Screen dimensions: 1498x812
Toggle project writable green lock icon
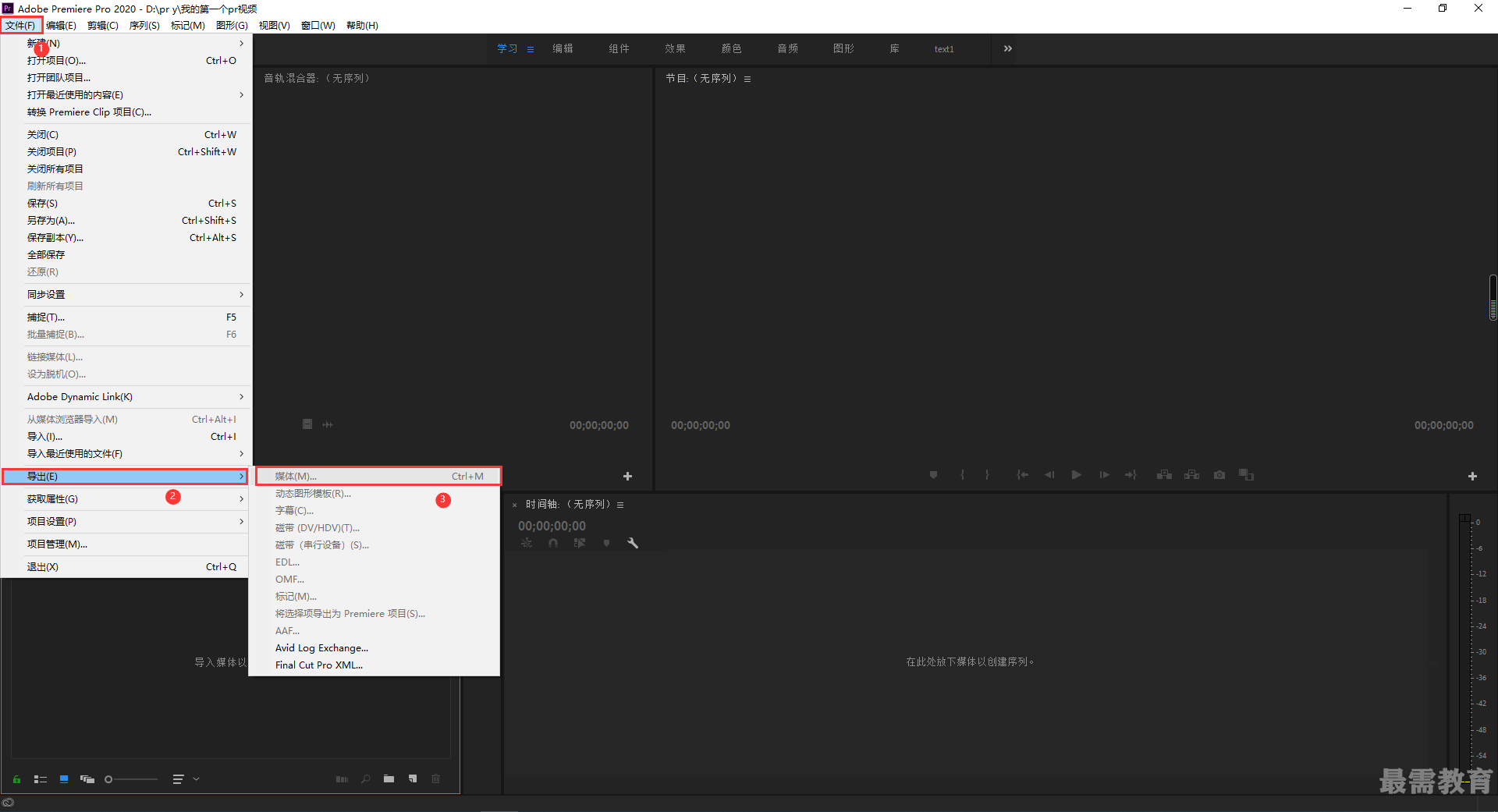[16, 779]
